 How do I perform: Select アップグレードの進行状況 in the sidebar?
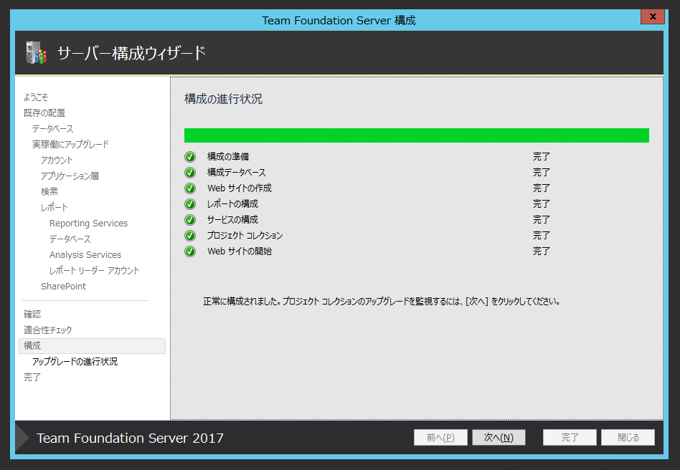[x=75, y=361]
